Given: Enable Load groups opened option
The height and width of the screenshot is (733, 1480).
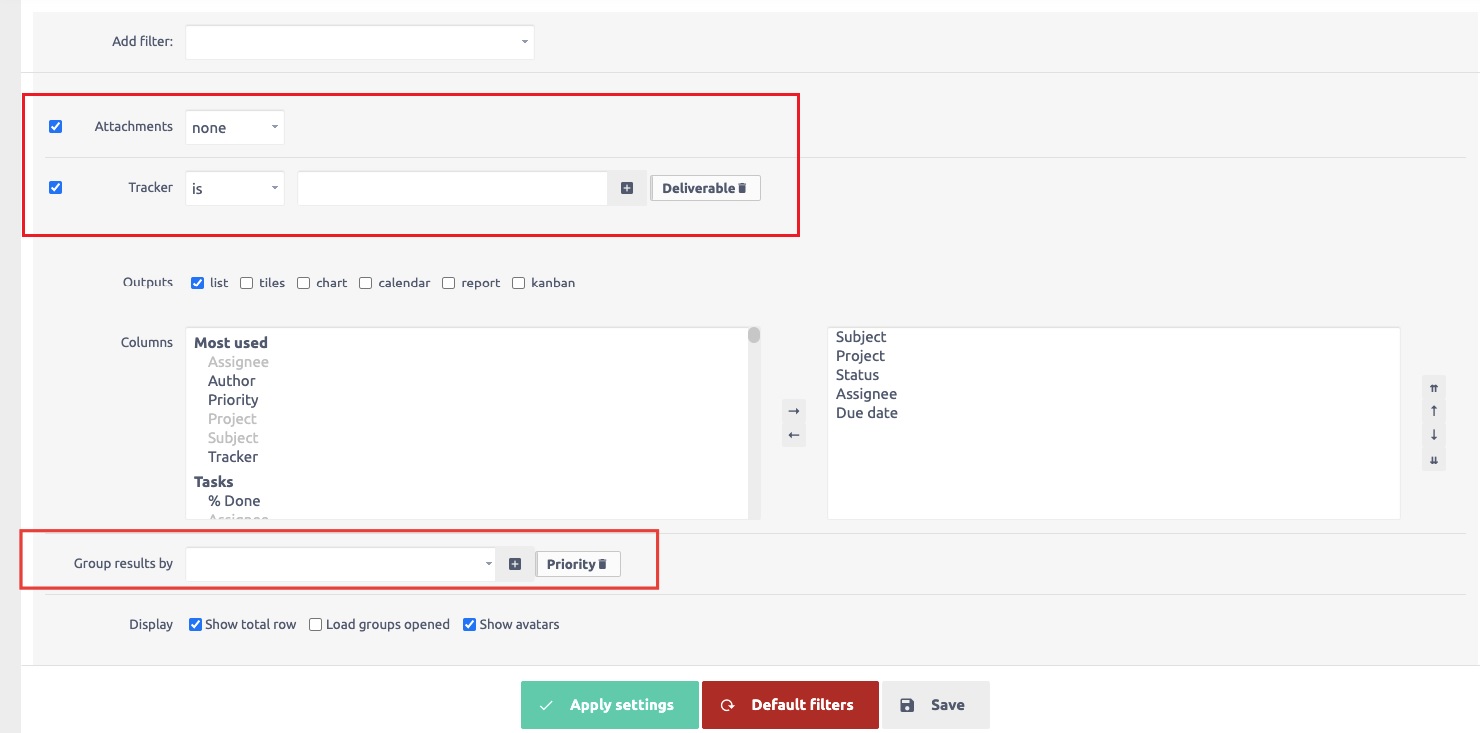Looking at the screenshot, I should click(316, 625).
